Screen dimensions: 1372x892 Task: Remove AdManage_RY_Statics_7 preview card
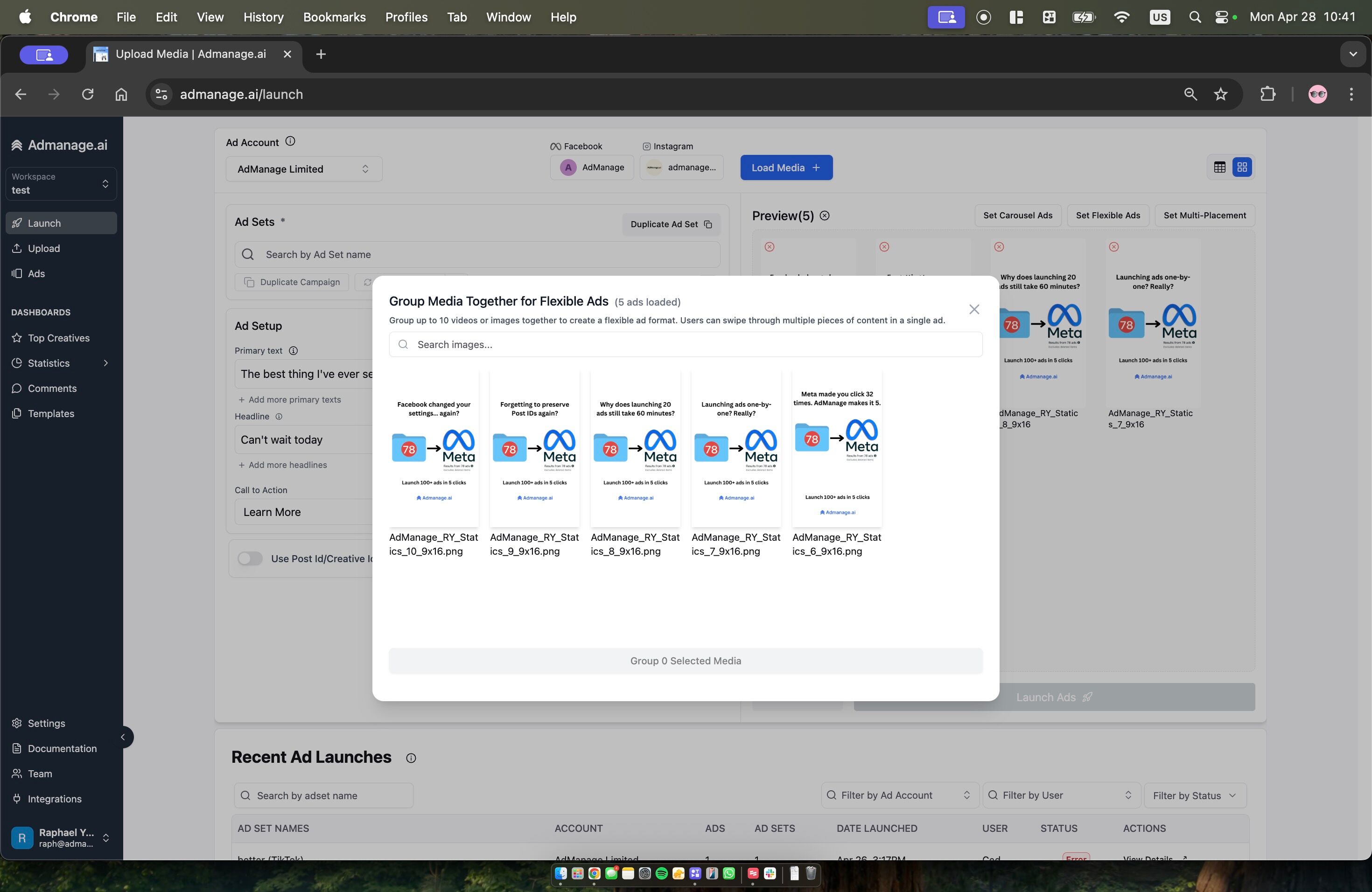coord(1114,247)
